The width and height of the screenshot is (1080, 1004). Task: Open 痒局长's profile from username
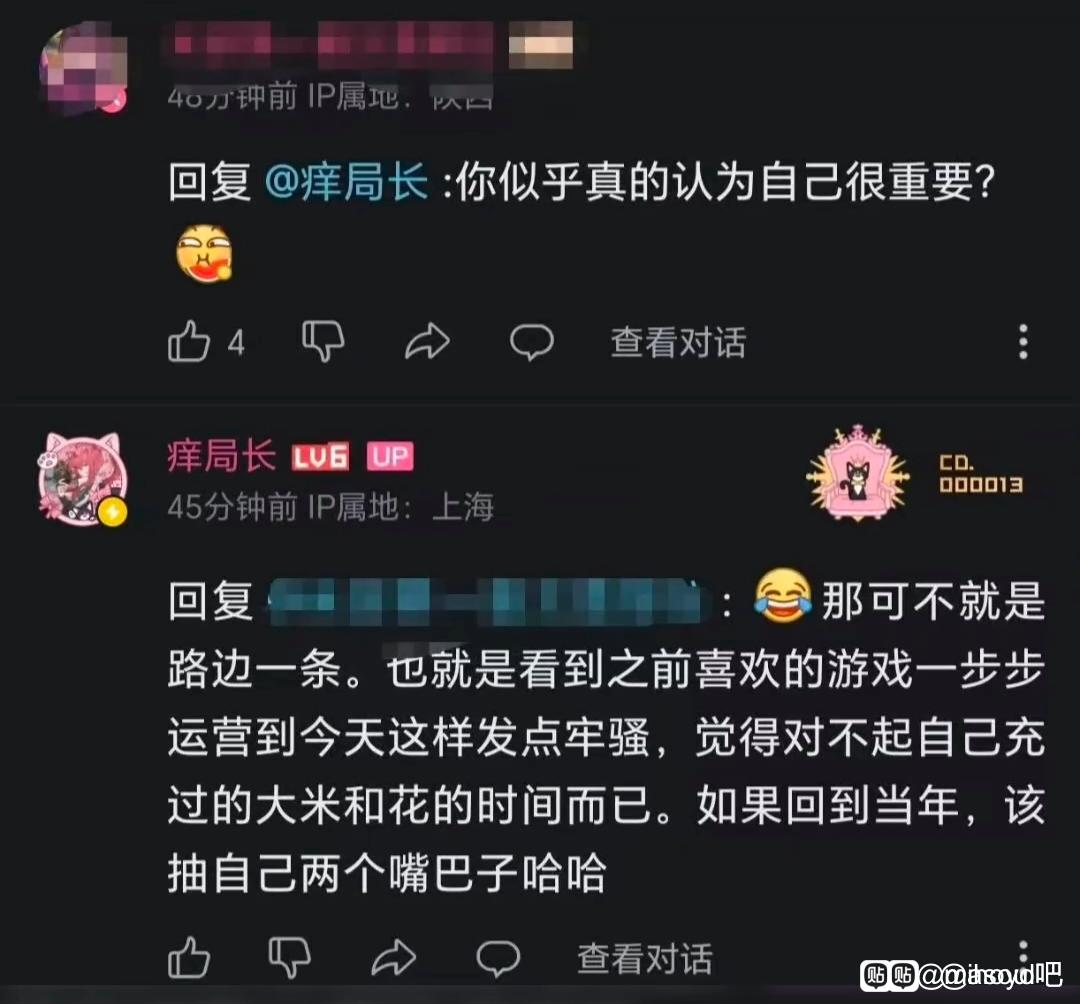coord(222,456)
